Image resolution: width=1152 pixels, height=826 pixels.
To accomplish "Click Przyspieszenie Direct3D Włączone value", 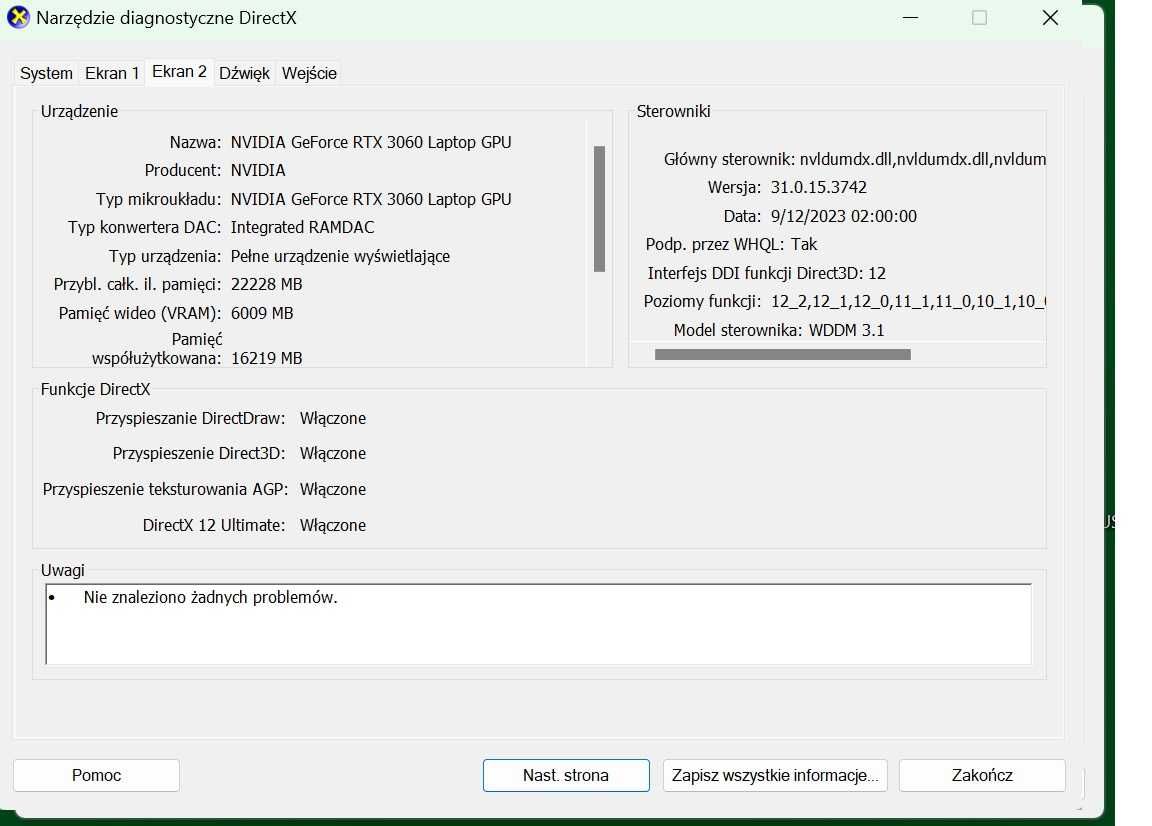I will coord(333,453).
